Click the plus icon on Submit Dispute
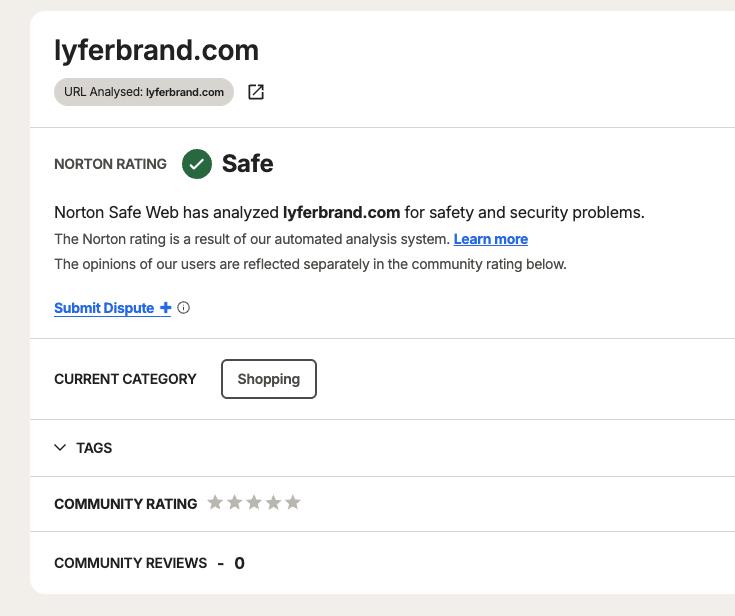The height and width of the screenshot is (616, 735). (165, 308)
